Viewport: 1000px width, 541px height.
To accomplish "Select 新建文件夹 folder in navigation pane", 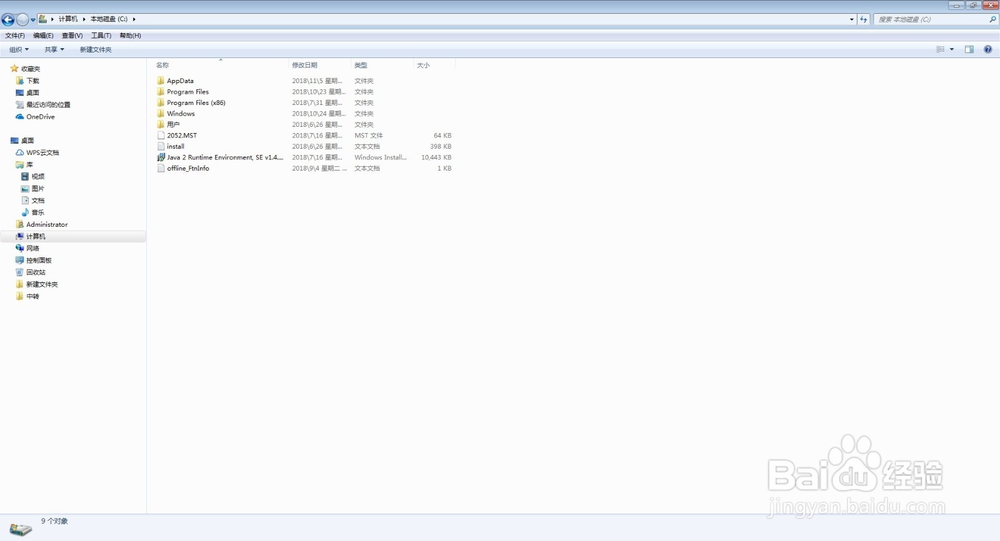I will [37, 284].
